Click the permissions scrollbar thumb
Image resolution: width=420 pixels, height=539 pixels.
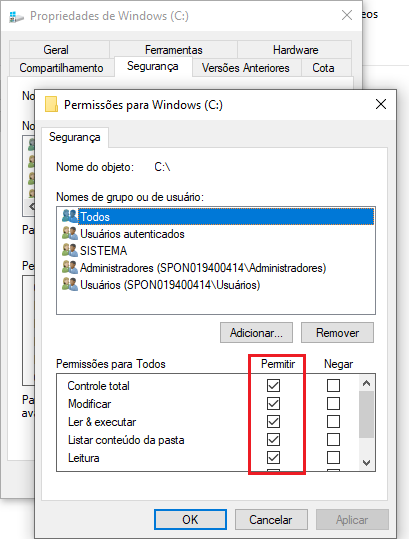point(366,414)
